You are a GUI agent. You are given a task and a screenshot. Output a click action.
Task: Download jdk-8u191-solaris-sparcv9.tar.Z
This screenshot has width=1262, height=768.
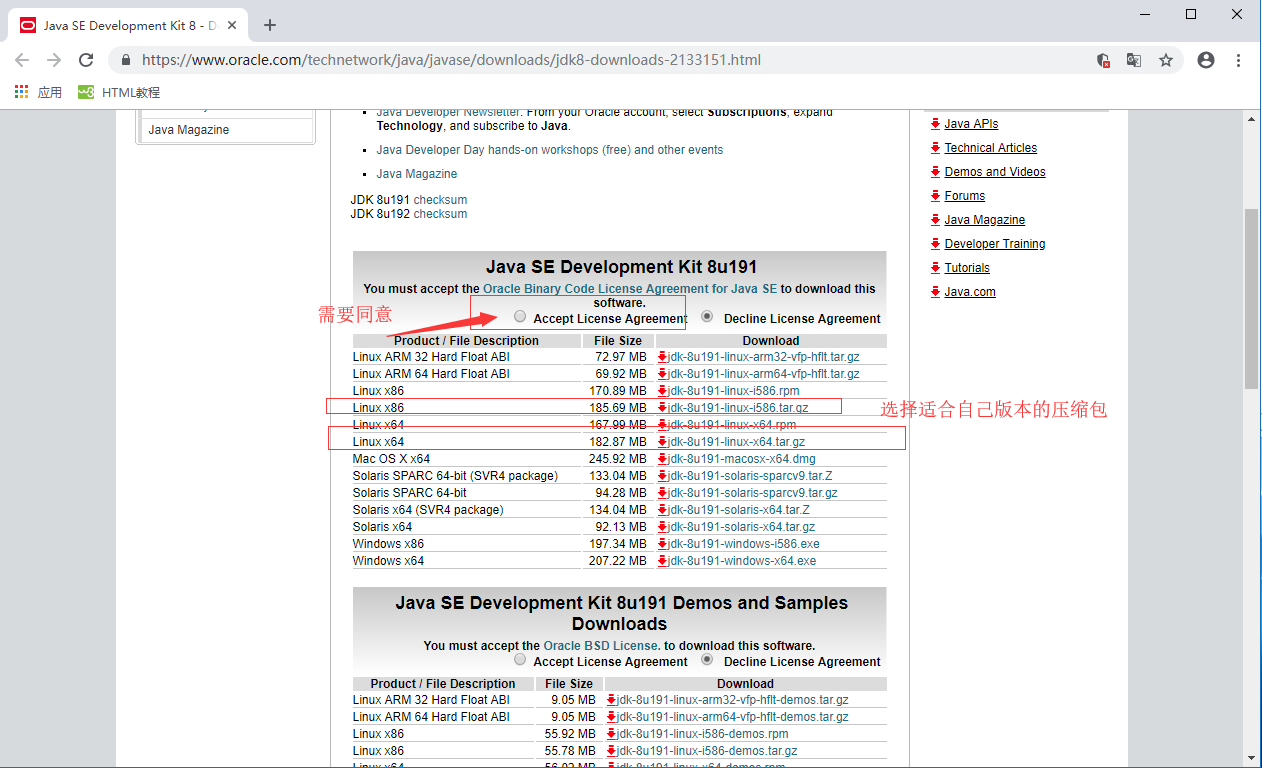pyautogui.click(x=750, y=476)
